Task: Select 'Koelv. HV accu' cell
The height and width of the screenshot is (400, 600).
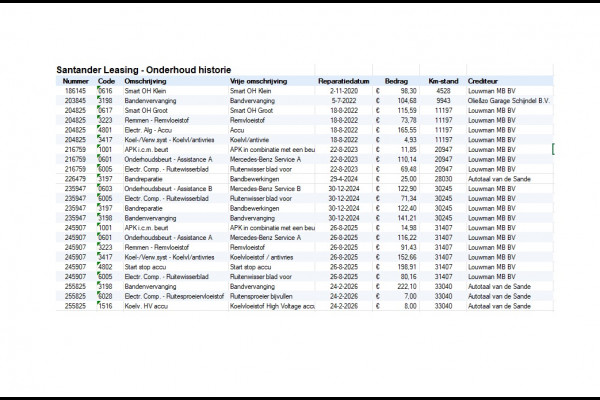Action: click(146, 306)
